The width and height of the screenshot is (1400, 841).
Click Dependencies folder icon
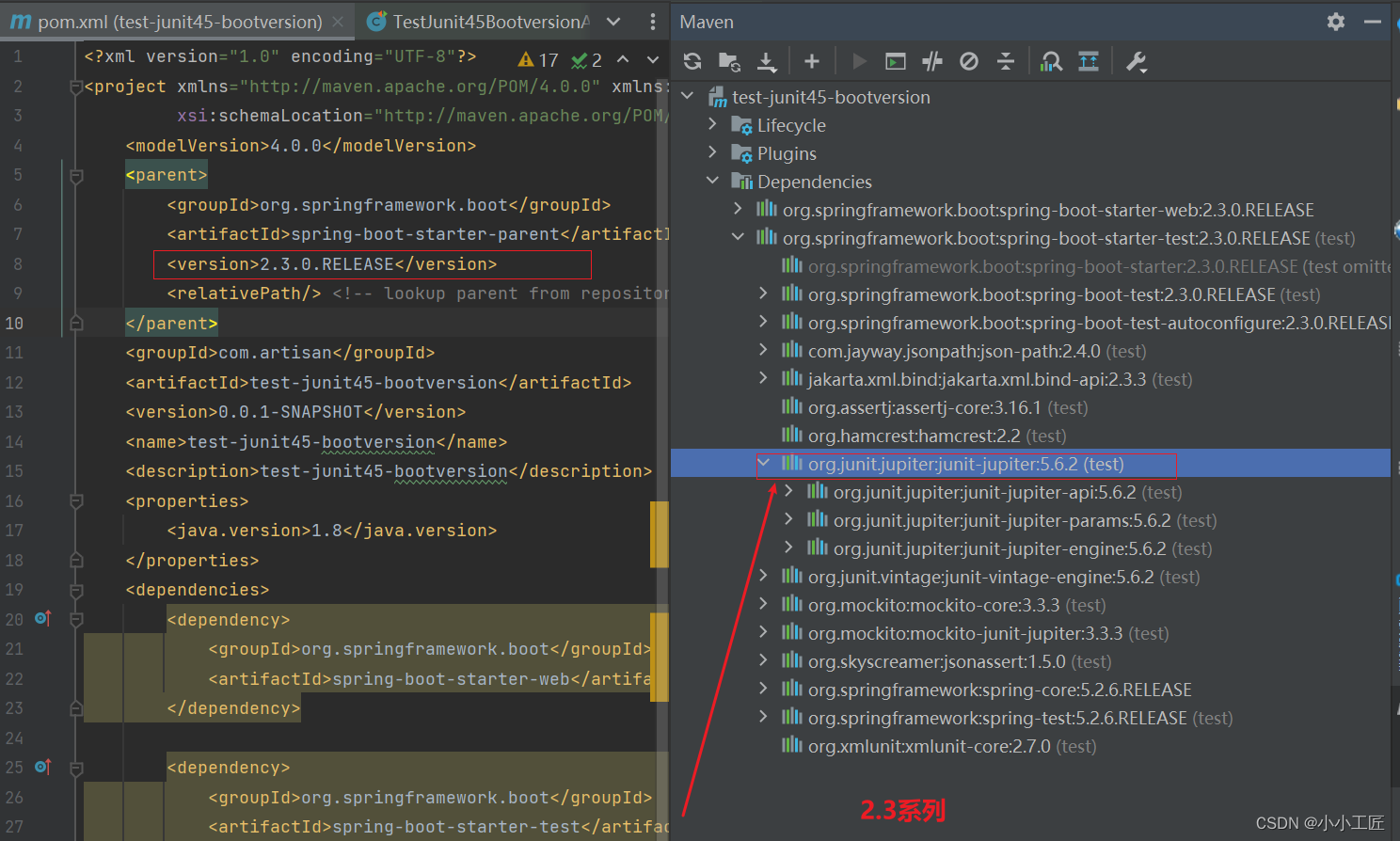(x=741, y=182)
